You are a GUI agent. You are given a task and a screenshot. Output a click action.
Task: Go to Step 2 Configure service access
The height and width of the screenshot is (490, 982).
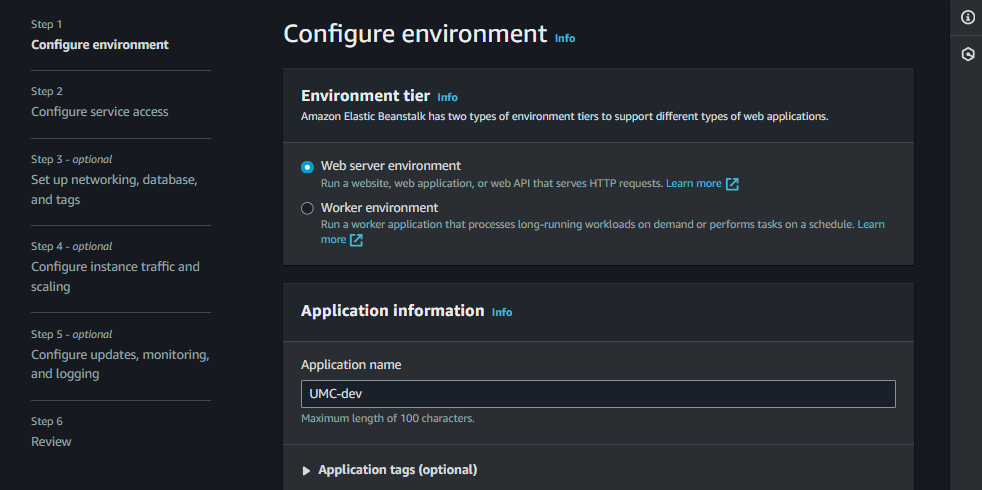tap(100, 112)
